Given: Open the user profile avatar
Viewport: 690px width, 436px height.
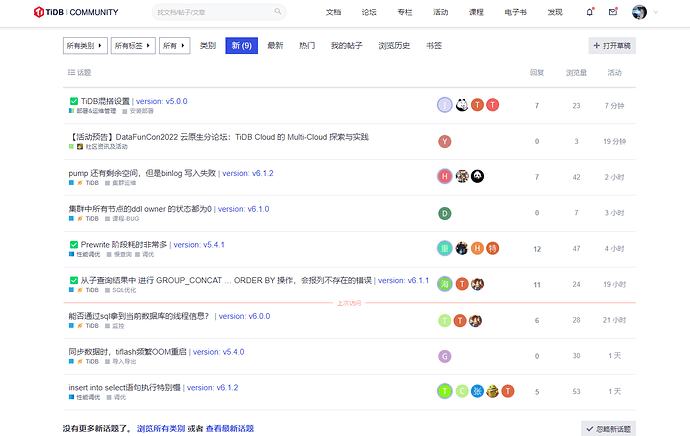Looking at the screenshot, I should pyautogui.click(x=639, y=12).
